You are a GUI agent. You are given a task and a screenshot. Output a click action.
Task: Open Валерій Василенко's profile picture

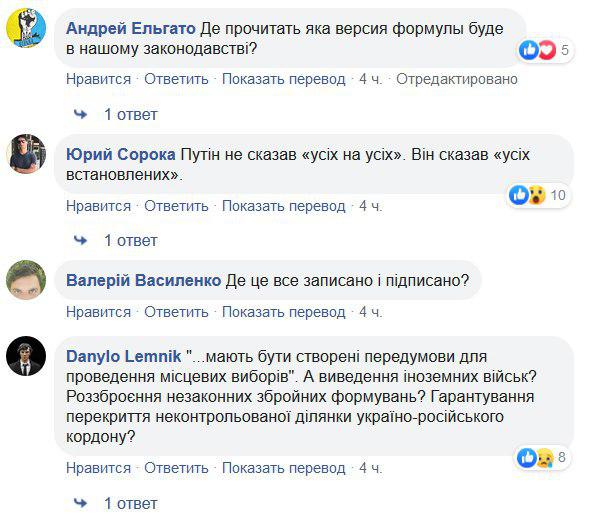[x=27, y=280]
